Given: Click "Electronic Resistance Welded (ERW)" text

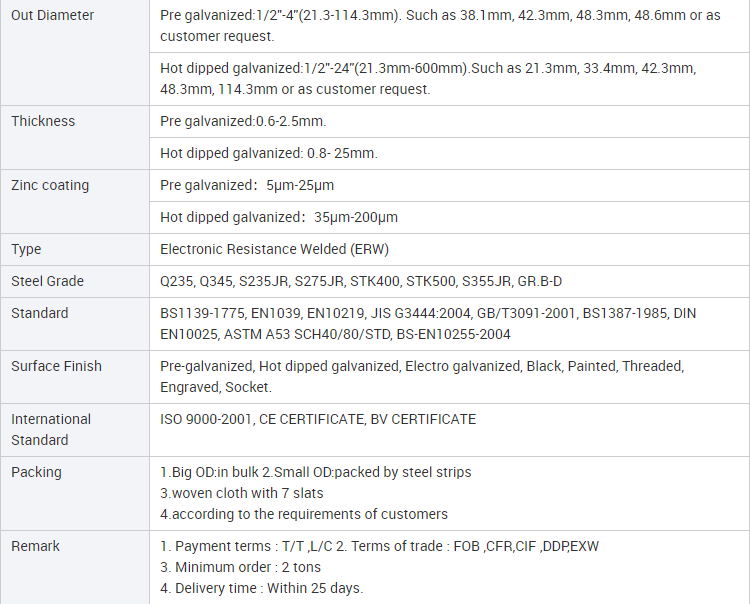Looking at the screenshot, I should coord(268,249).
